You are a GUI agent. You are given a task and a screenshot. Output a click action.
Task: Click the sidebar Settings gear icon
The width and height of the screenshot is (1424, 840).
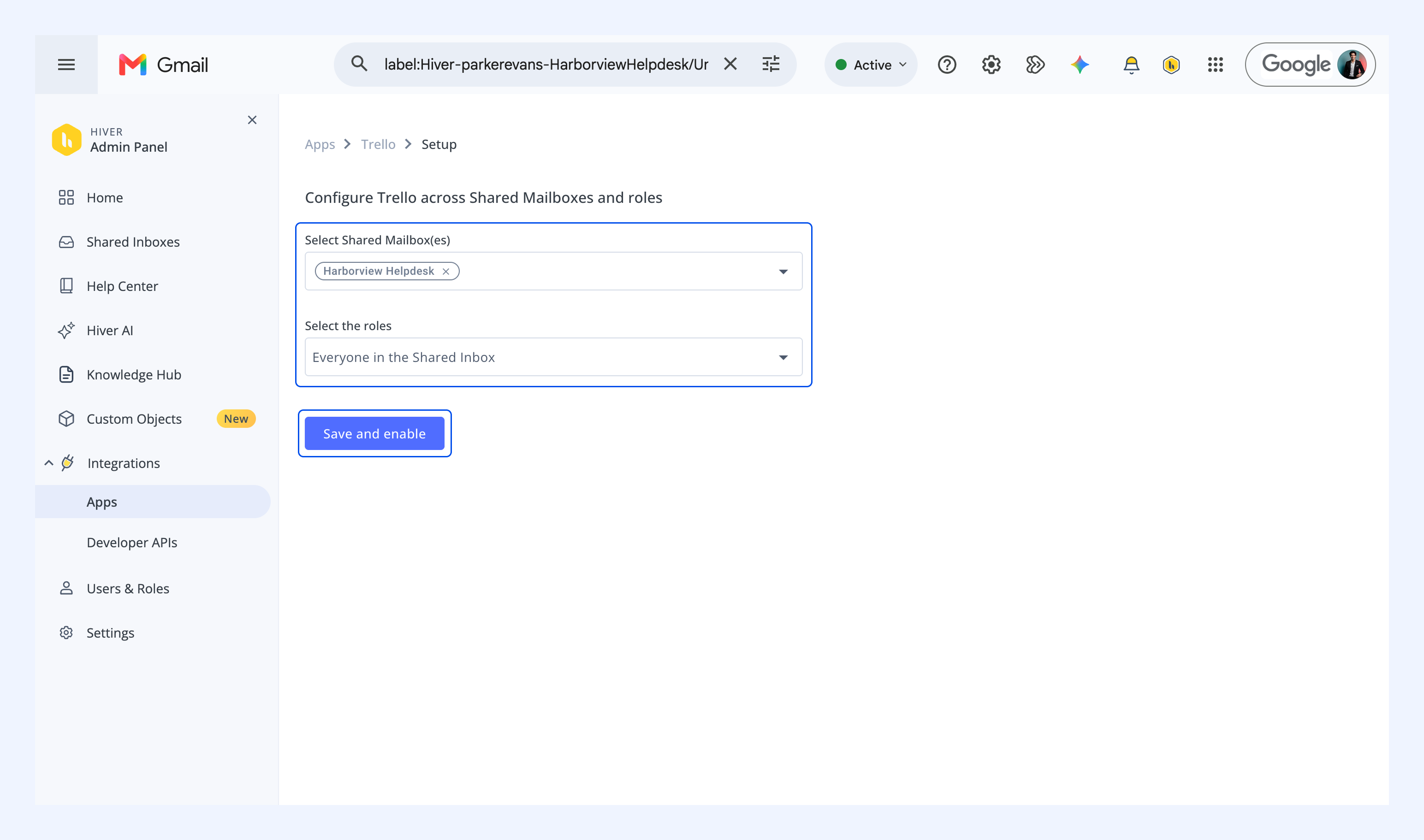pos(66,633)
